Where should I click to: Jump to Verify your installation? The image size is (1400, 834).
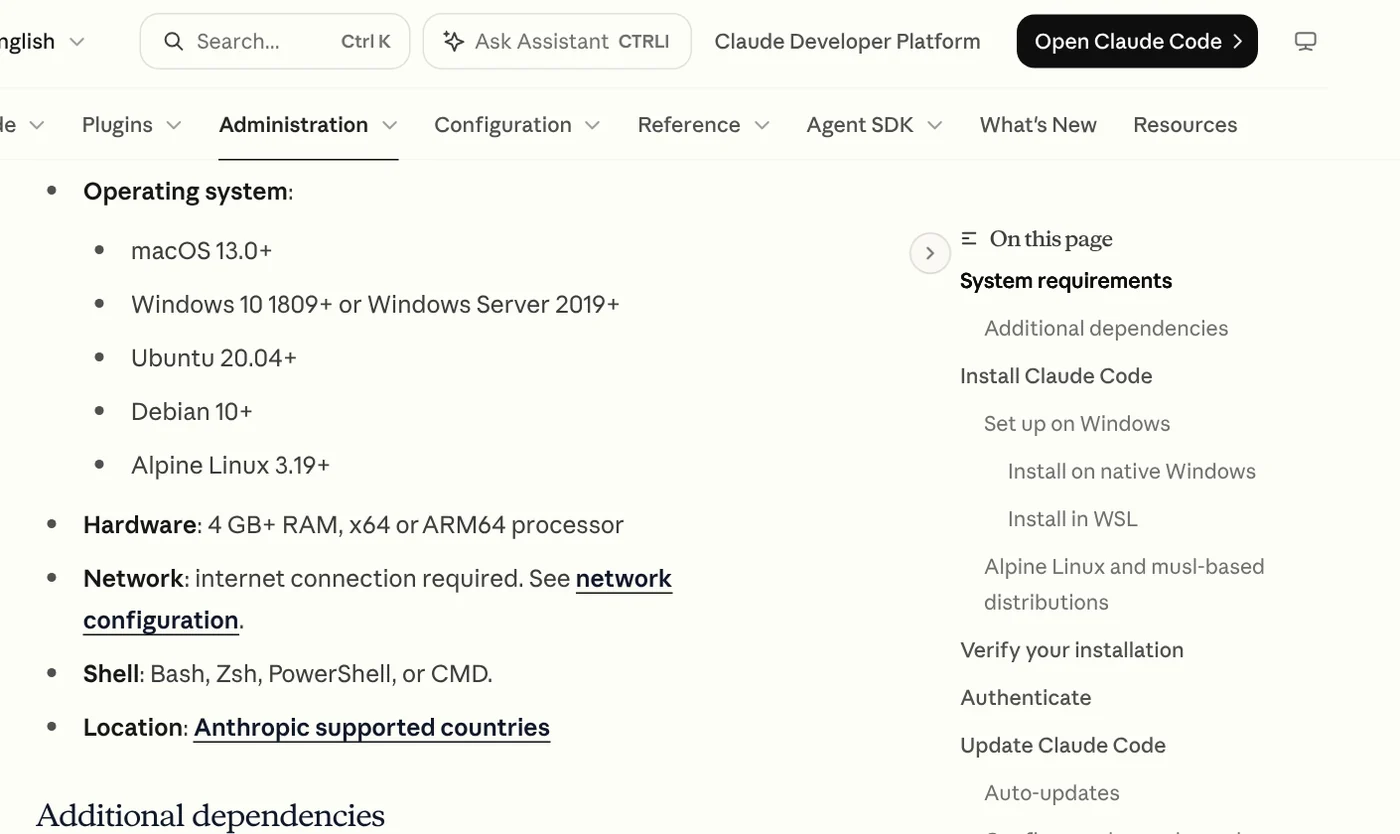click(x=1072, y=650)
